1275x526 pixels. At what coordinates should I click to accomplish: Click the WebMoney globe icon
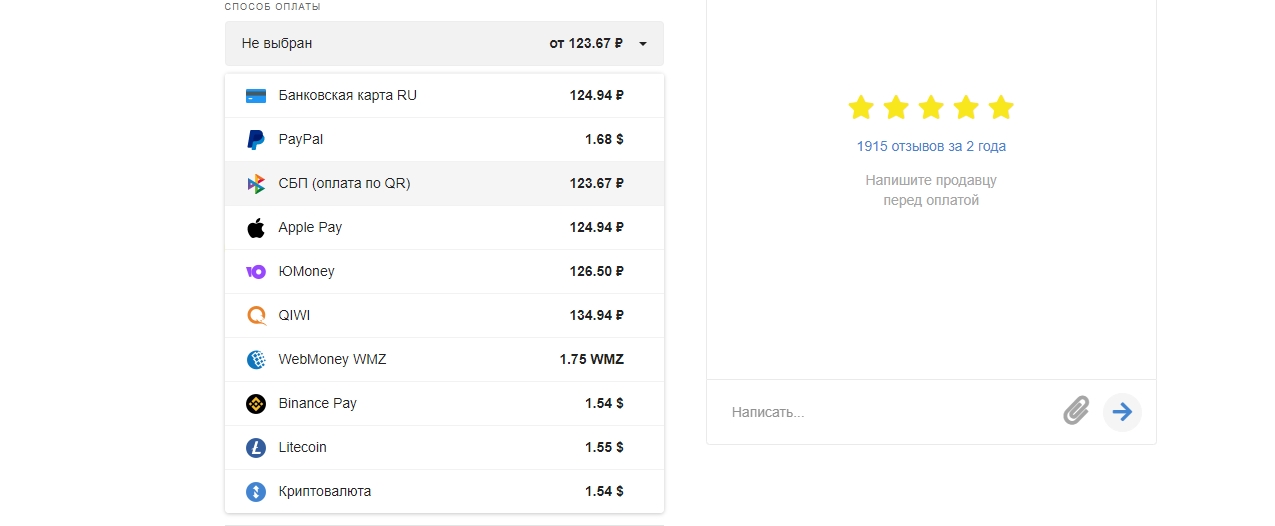pos(256,360)
